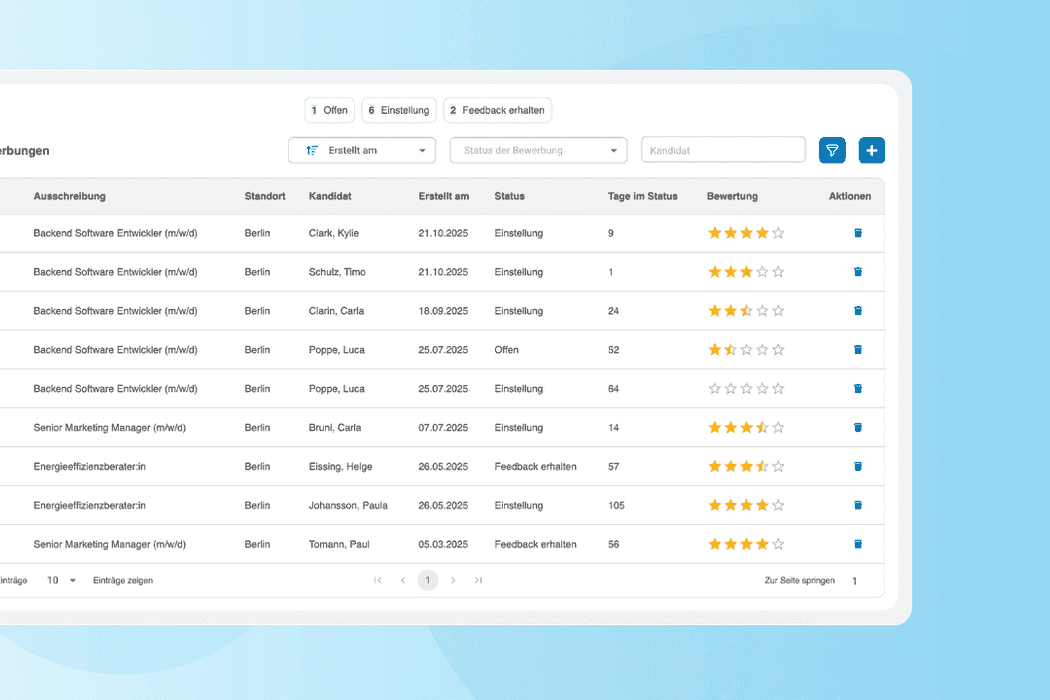Delete the Clark, Kylie application via trash icon
Viewport: 1050px width, 700px height.
tap(857, 232)
